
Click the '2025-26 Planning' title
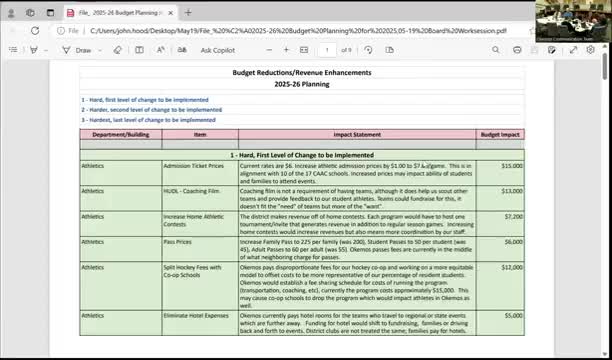tap(302, 84)
